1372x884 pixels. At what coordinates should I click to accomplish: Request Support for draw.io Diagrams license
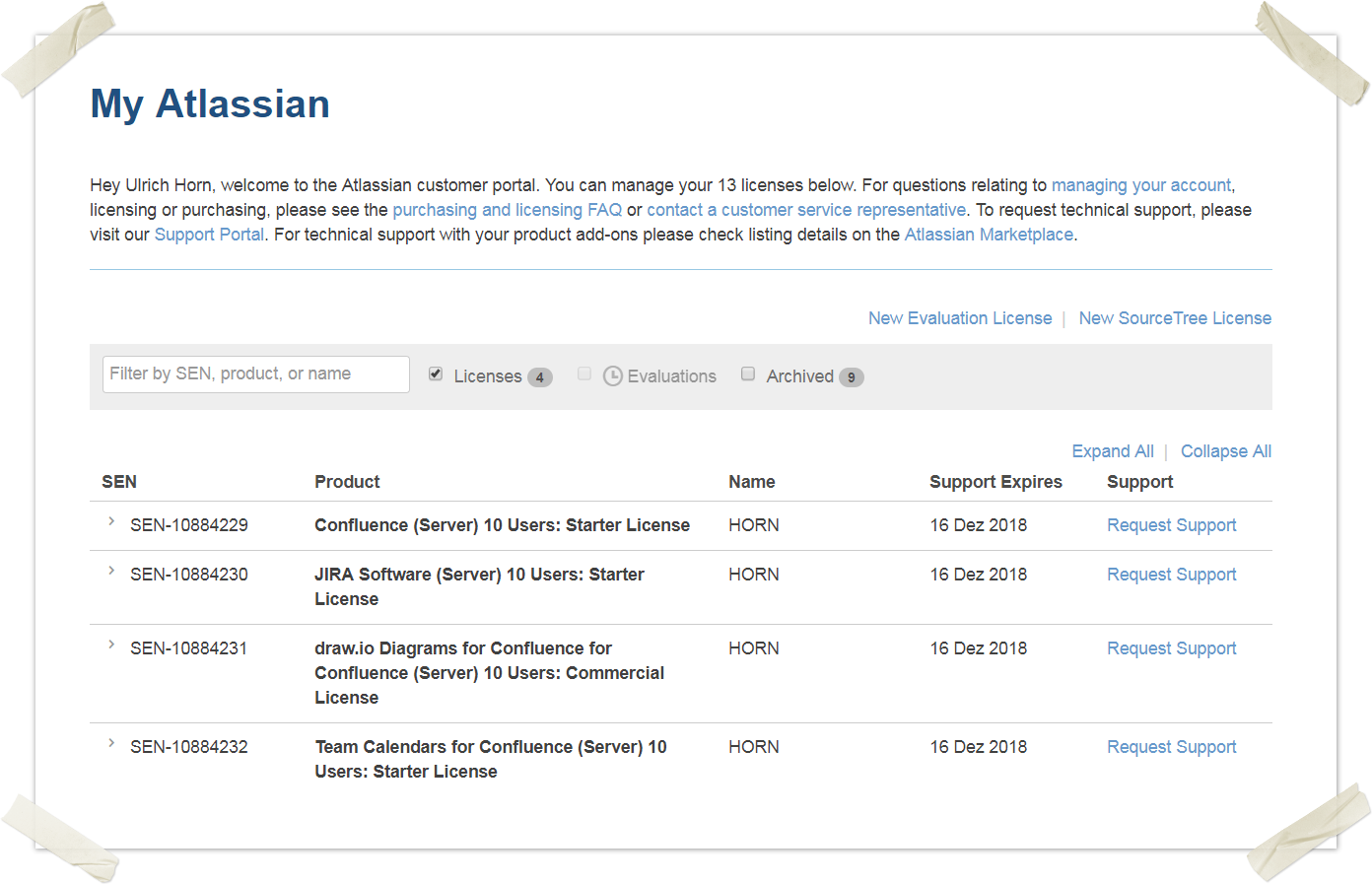tap(1171, 648)
